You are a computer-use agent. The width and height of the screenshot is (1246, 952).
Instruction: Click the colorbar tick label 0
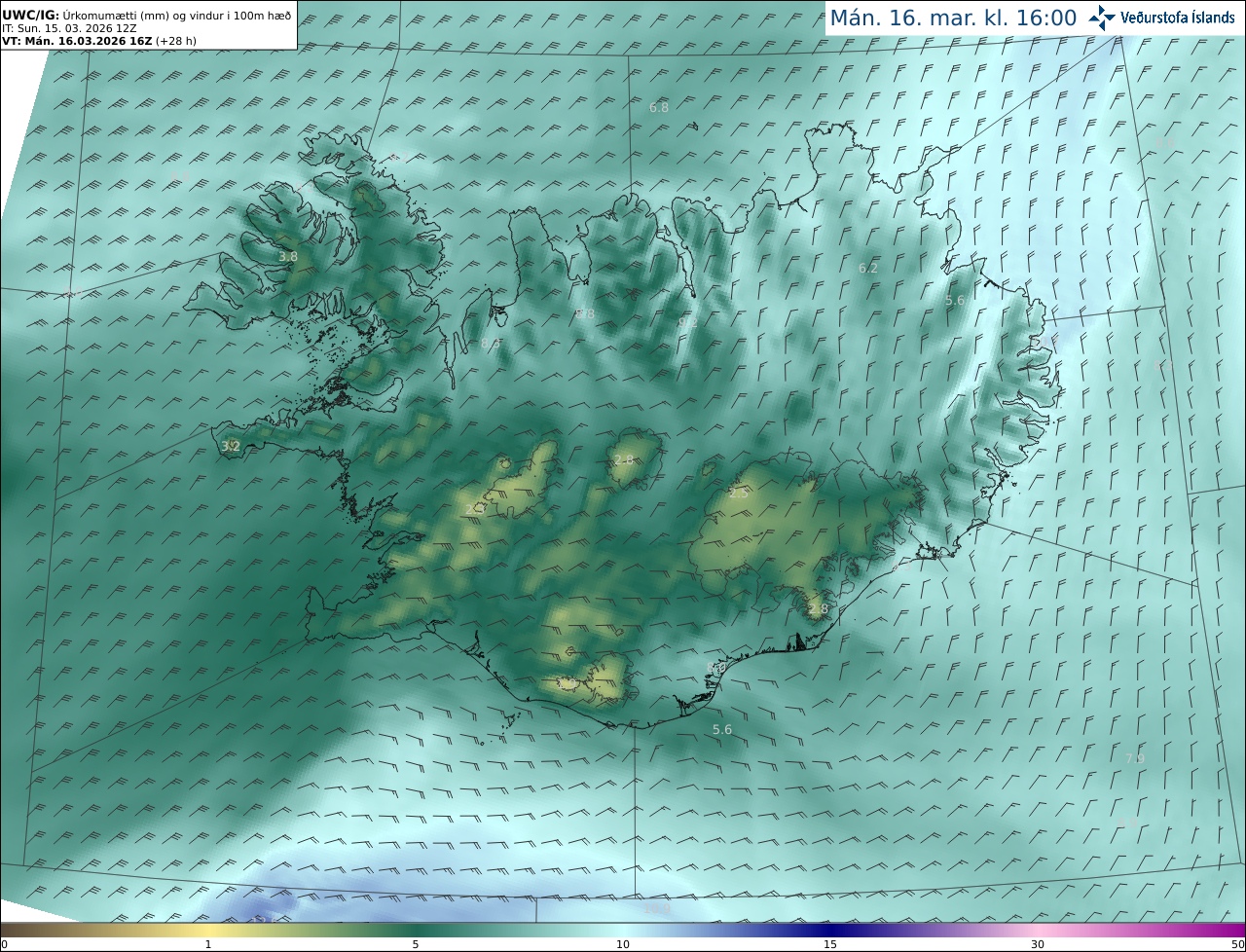point(4,944)
